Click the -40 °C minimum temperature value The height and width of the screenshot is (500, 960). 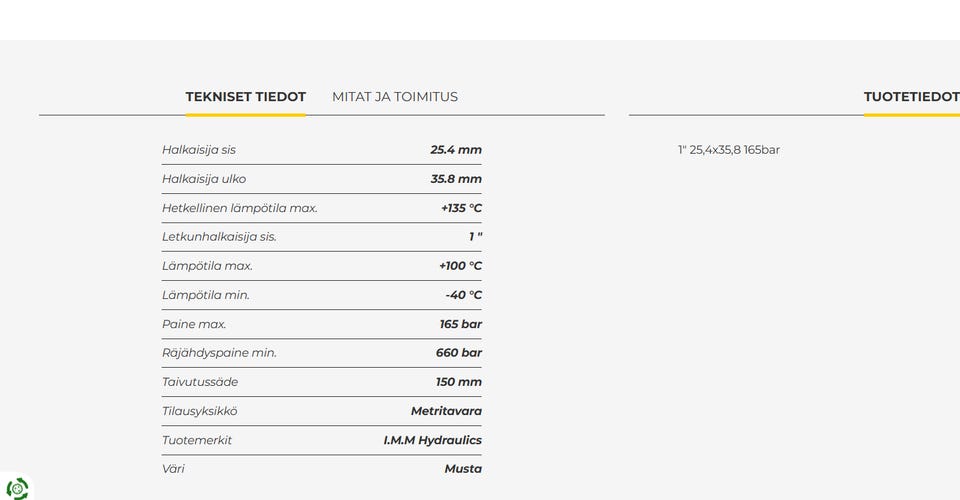tap(463, 295)
